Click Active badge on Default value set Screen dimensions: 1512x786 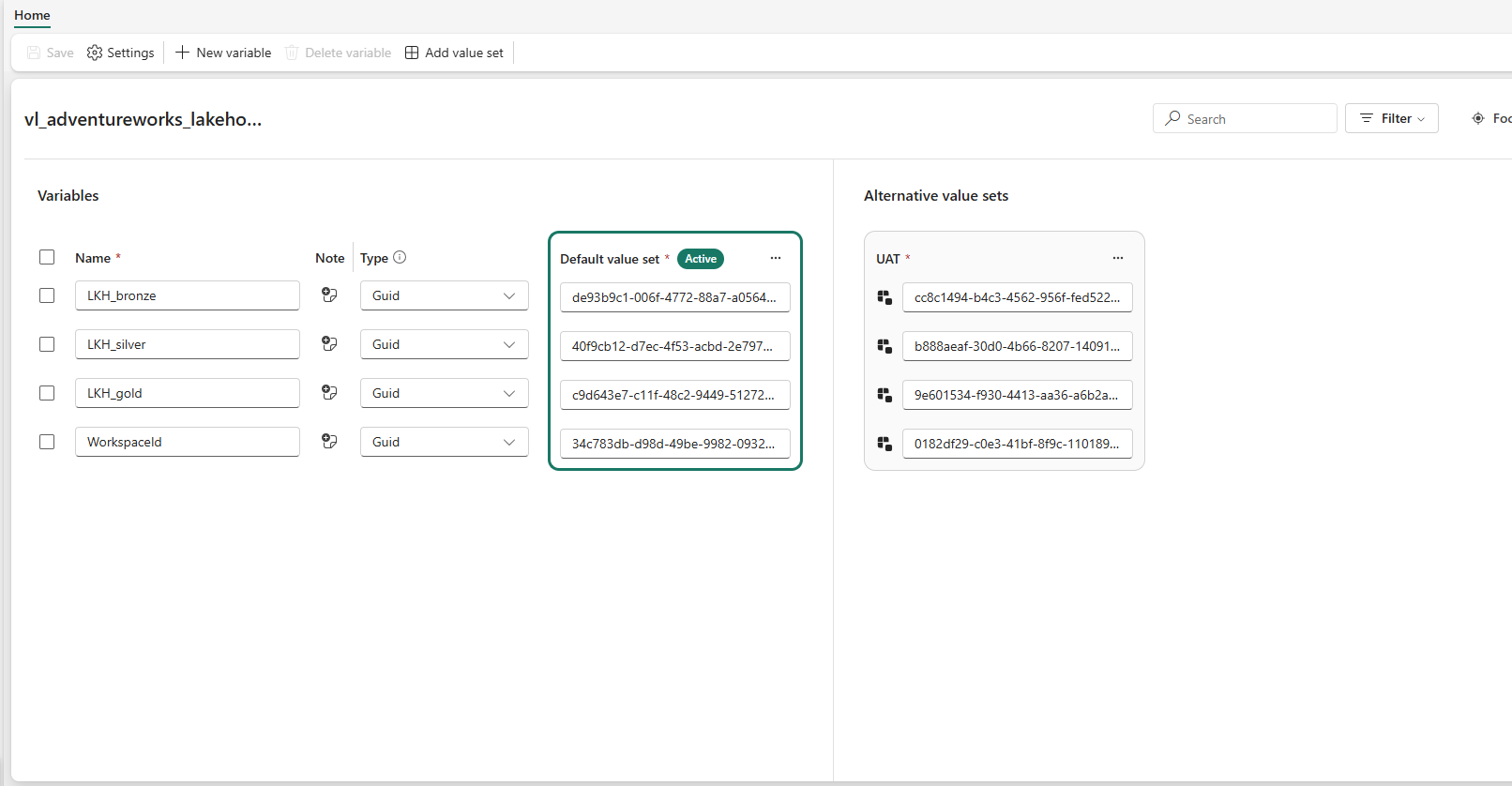click(x=701, y=259)
